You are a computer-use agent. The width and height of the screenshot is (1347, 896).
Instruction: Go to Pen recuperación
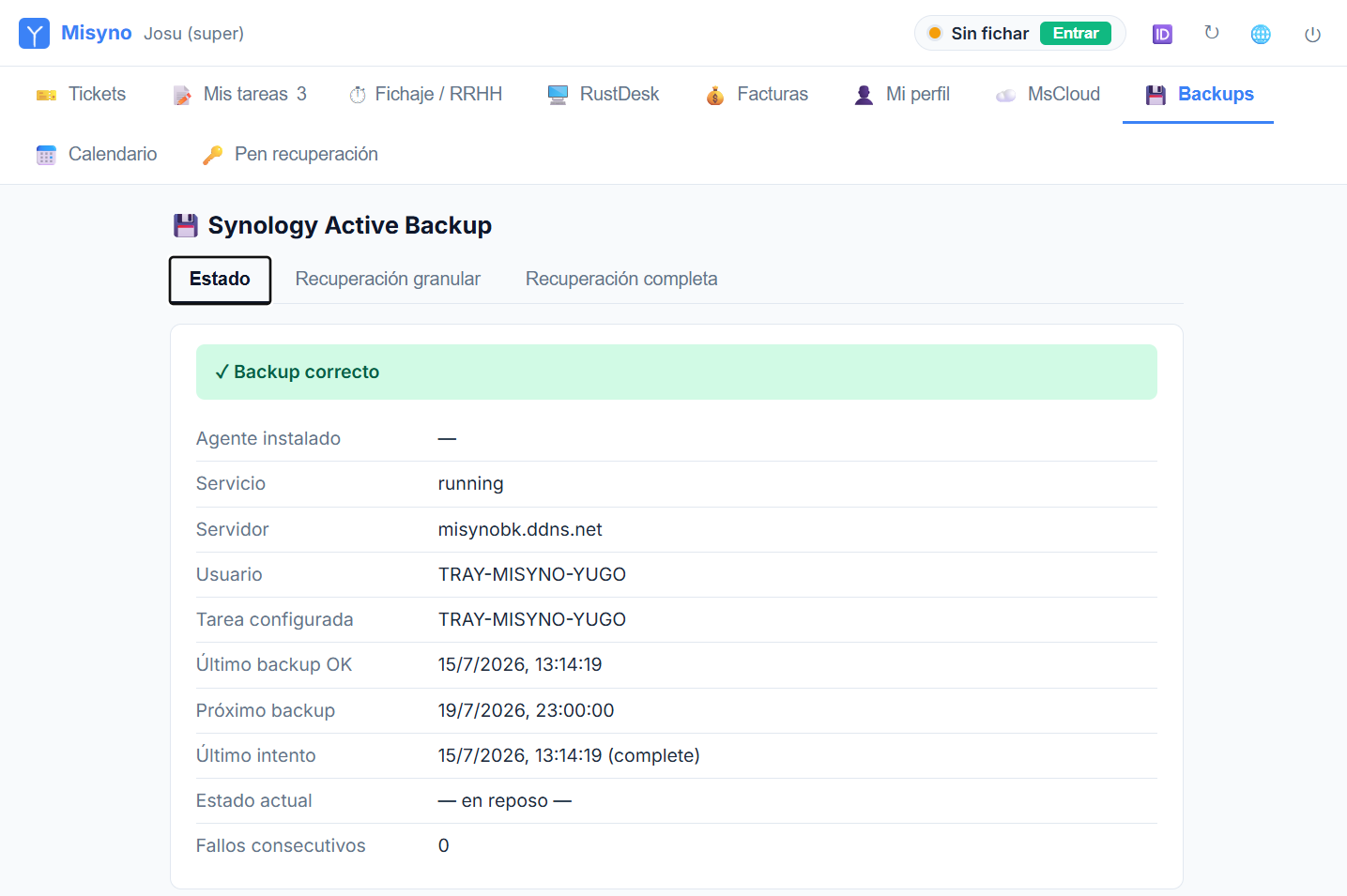[x=290, y=154]
